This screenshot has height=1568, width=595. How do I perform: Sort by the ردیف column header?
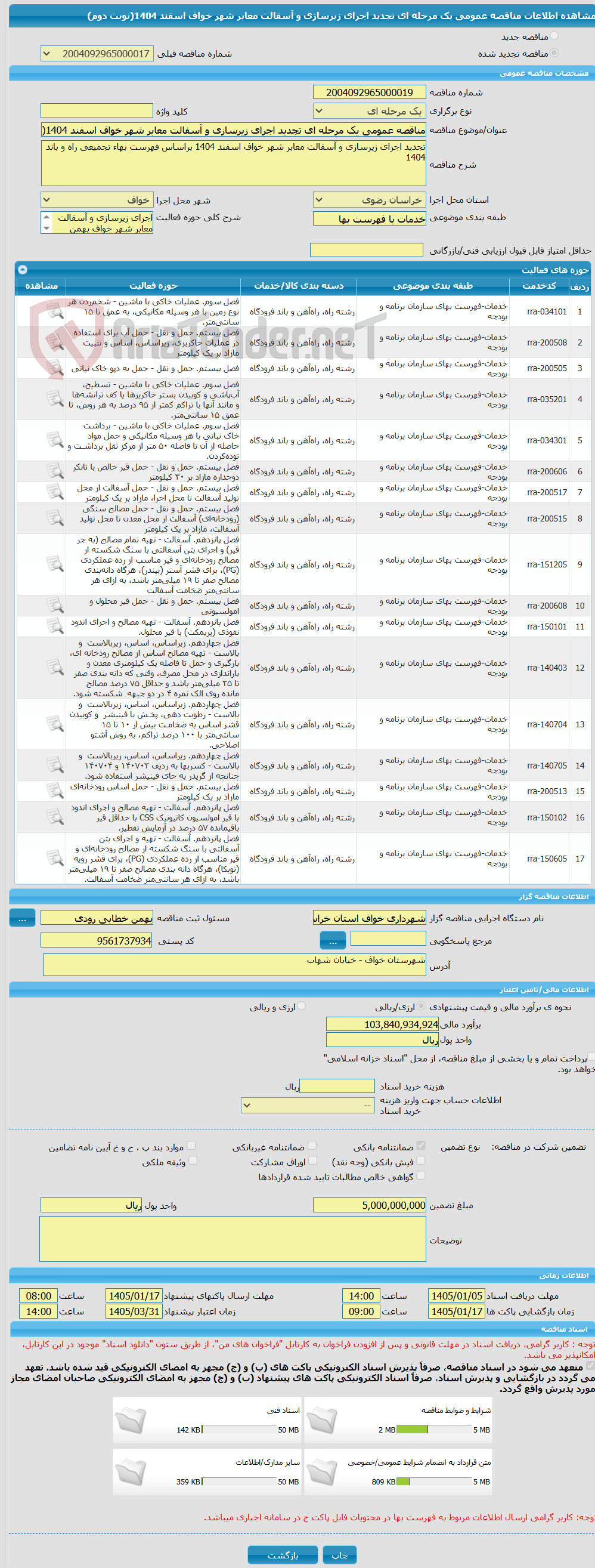point(579,285)
